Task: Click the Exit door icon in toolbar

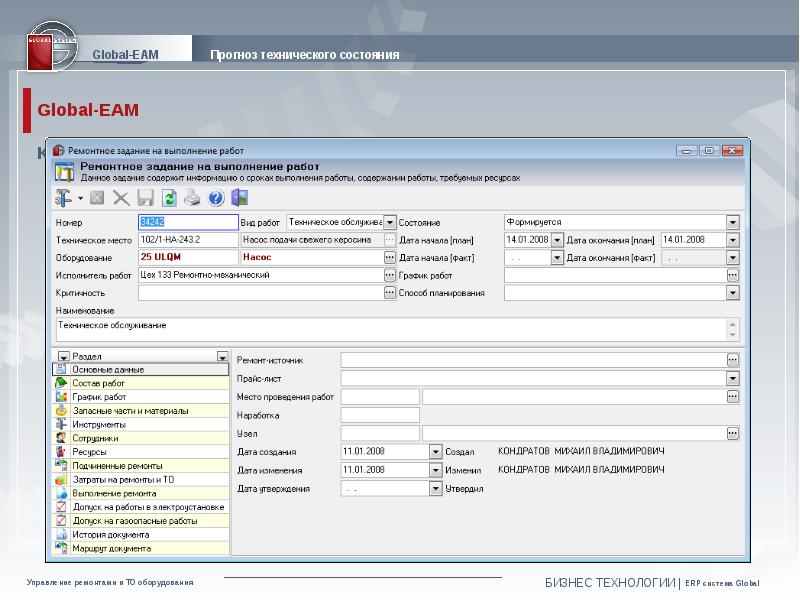Action: [238, 198]
